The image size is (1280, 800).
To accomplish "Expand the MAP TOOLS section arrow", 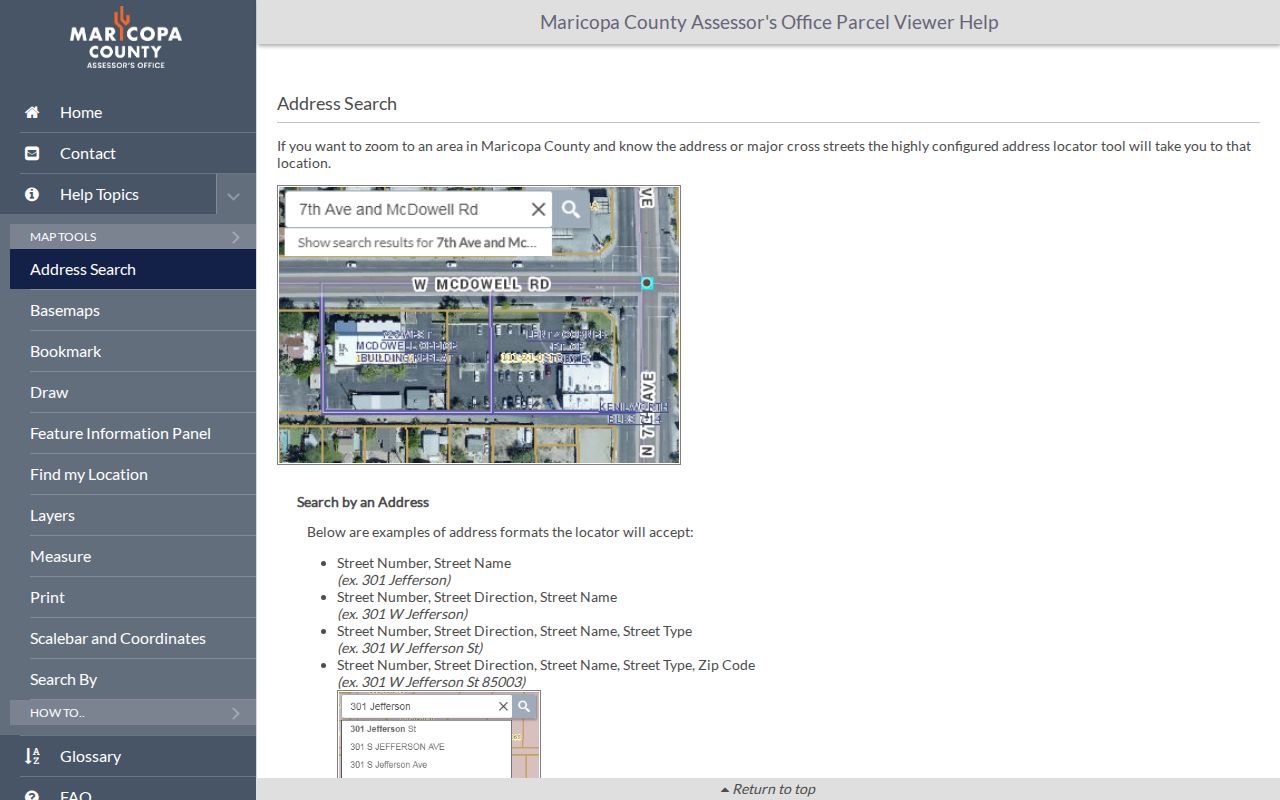I will 236,237.
